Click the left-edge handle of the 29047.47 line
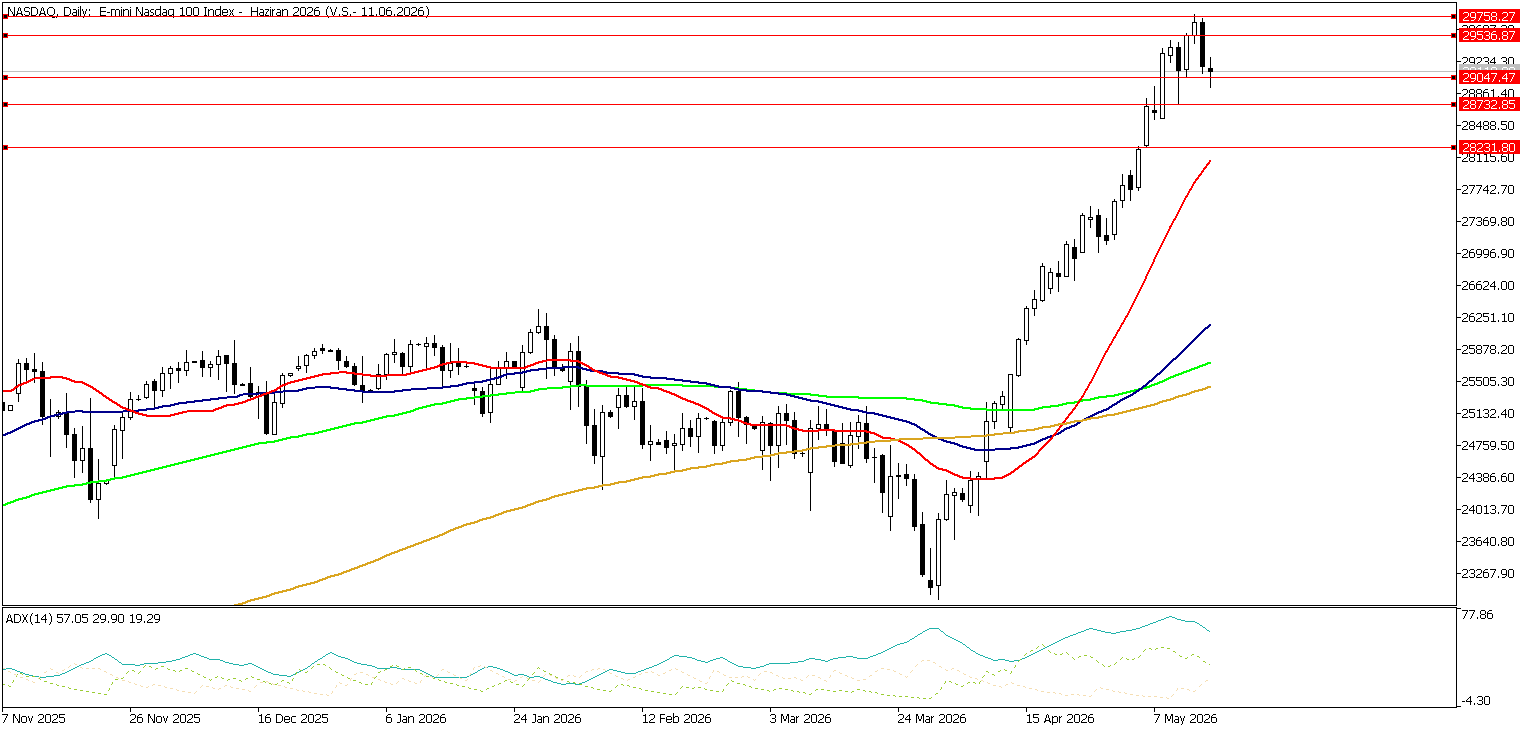Viewport: 1533px width, 731px height. 5,77
